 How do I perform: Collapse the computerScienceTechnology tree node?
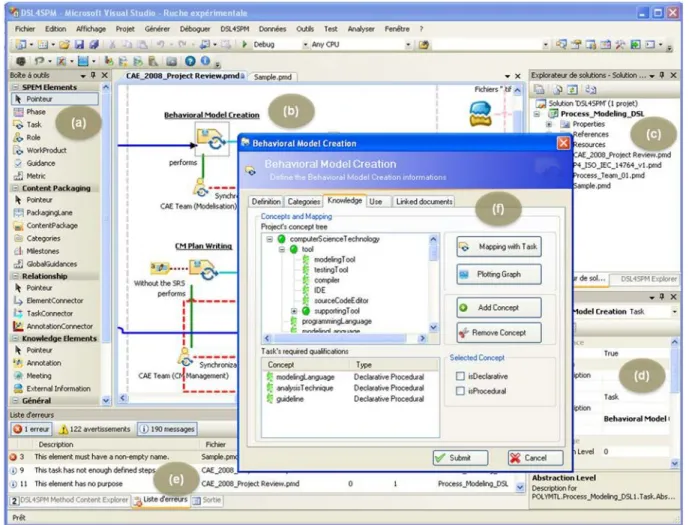tap(269, 239)
